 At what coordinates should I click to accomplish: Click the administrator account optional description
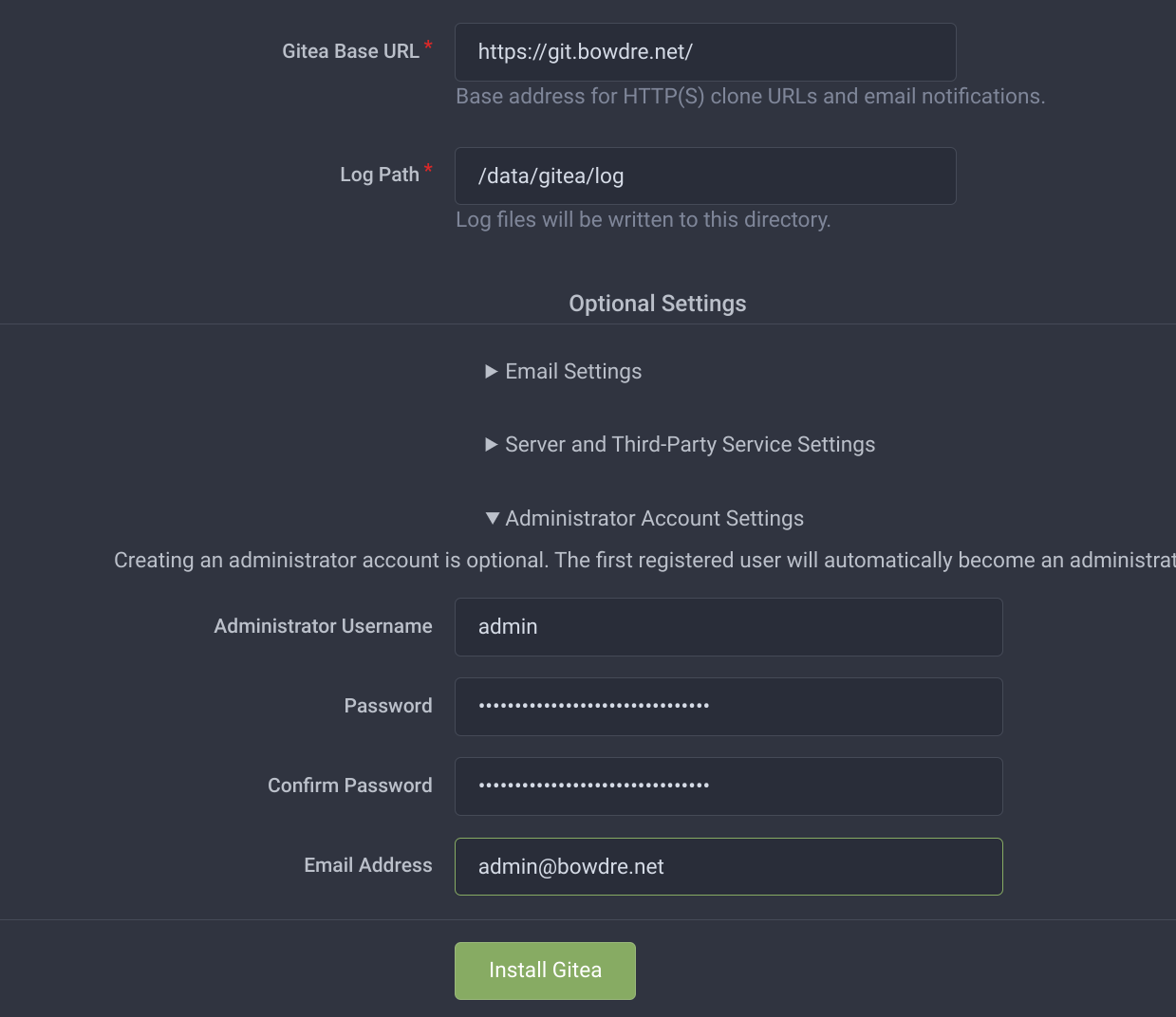[644, 561]
